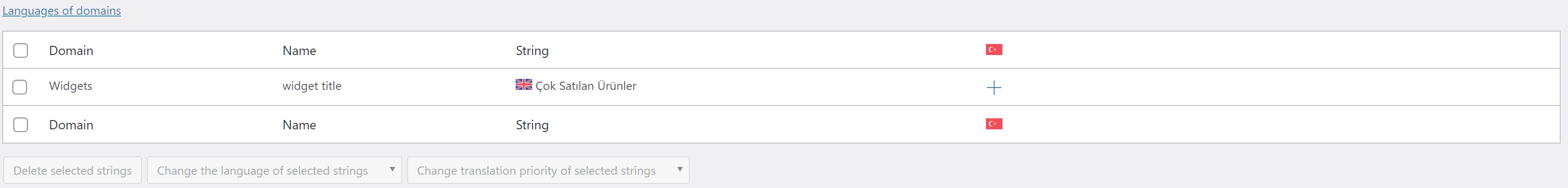Screen dimensions: 1568x188
Task: Click the arrow of the language change dropdown
Action: [392, 169]
